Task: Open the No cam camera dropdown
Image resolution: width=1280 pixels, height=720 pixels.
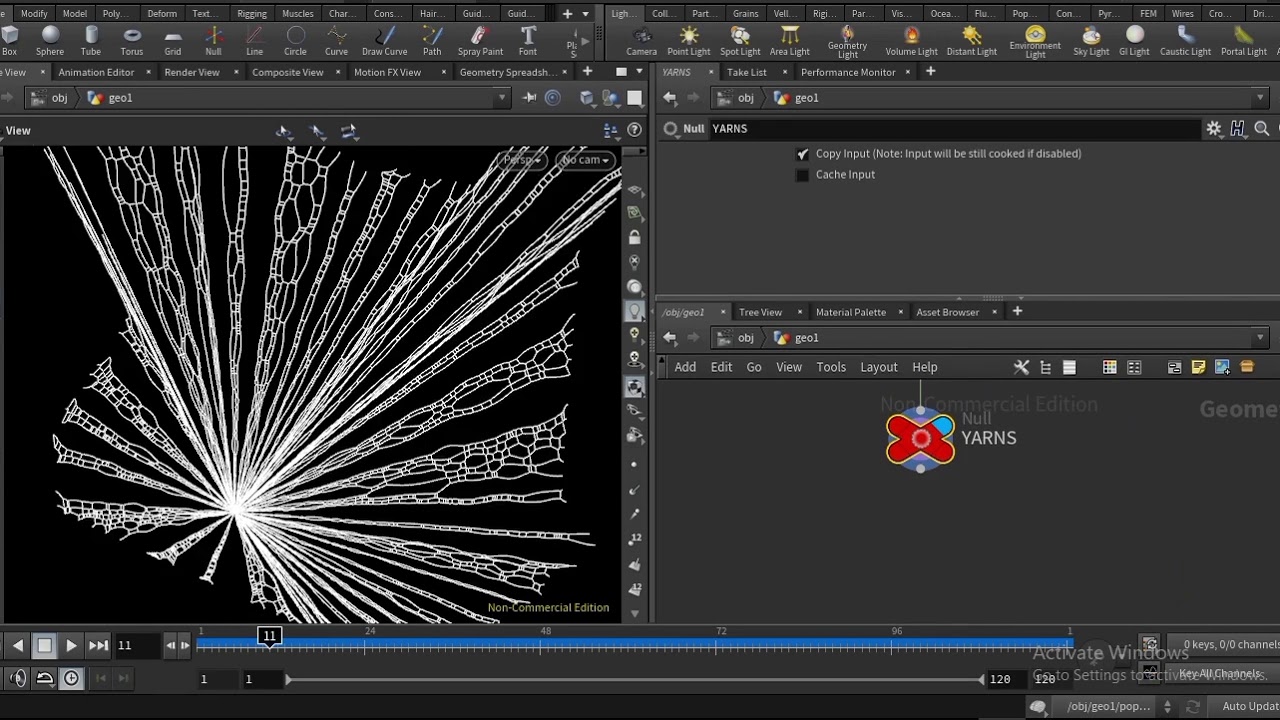Action: (x=585, y=160)
